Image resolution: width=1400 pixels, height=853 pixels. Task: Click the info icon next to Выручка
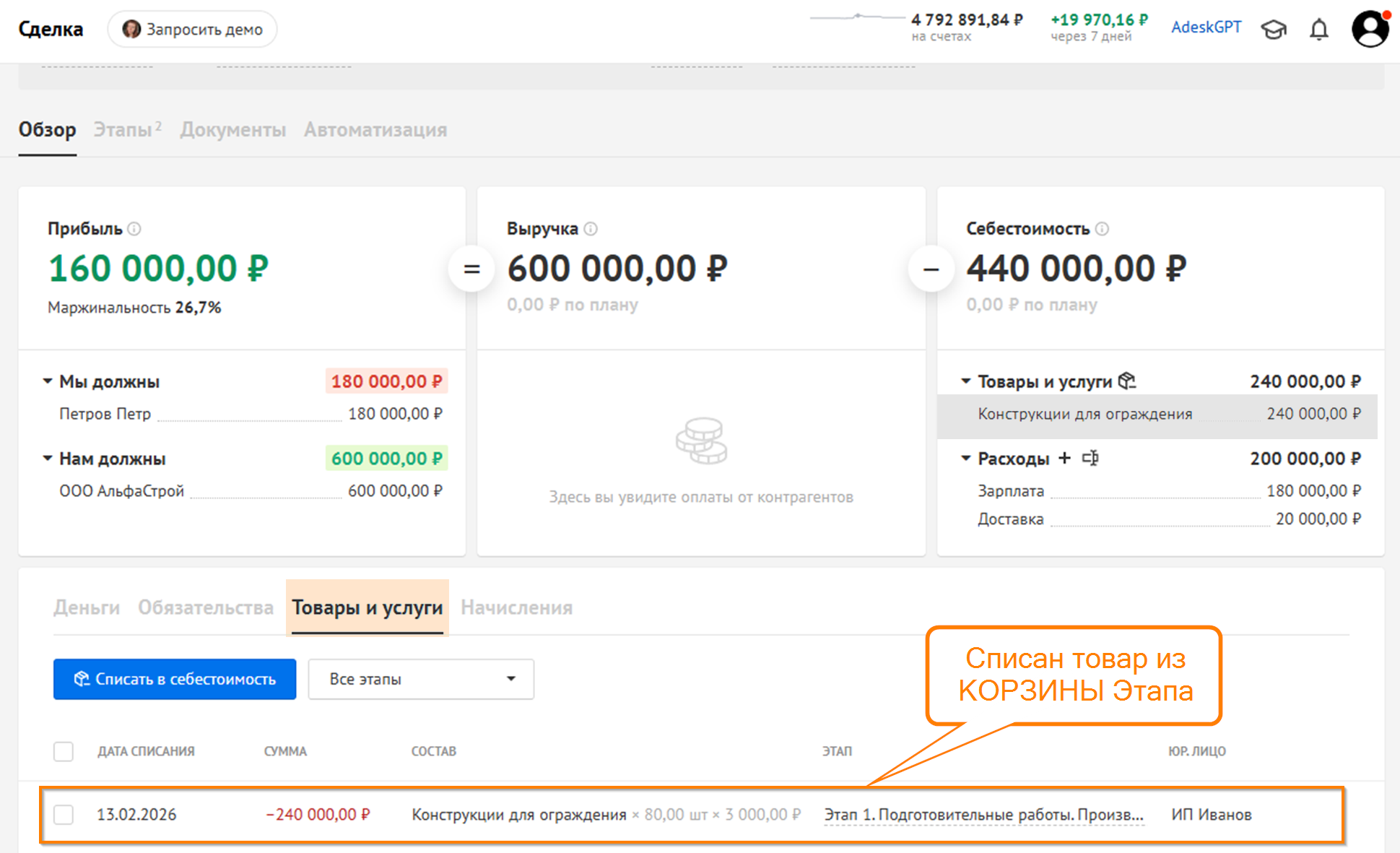pyautogui.click(x=591, y=229)
